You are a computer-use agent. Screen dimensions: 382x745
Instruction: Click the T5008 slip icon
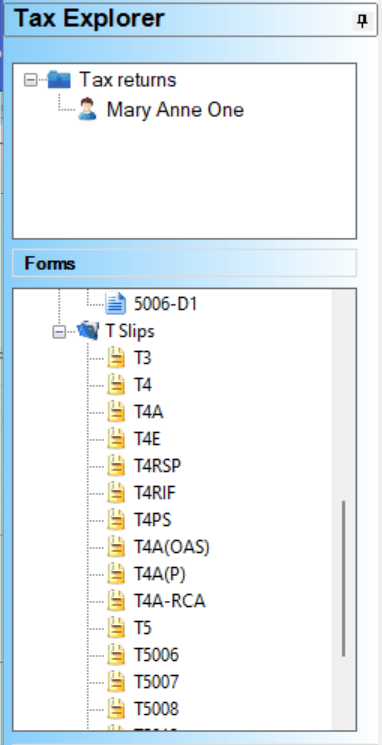click(x=116, y=709)
